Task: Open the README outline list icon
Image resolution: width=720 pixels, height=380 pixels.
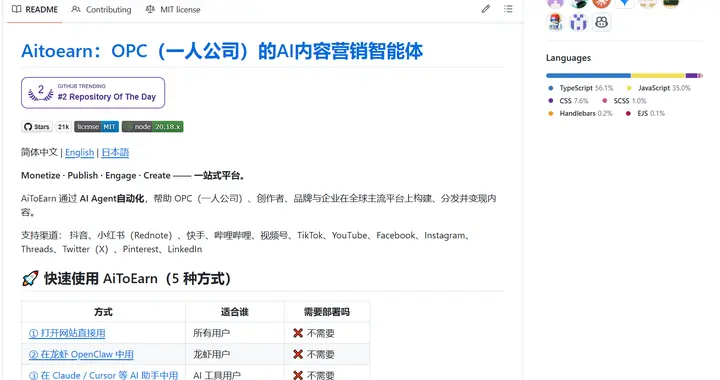Action: [508, 9]
